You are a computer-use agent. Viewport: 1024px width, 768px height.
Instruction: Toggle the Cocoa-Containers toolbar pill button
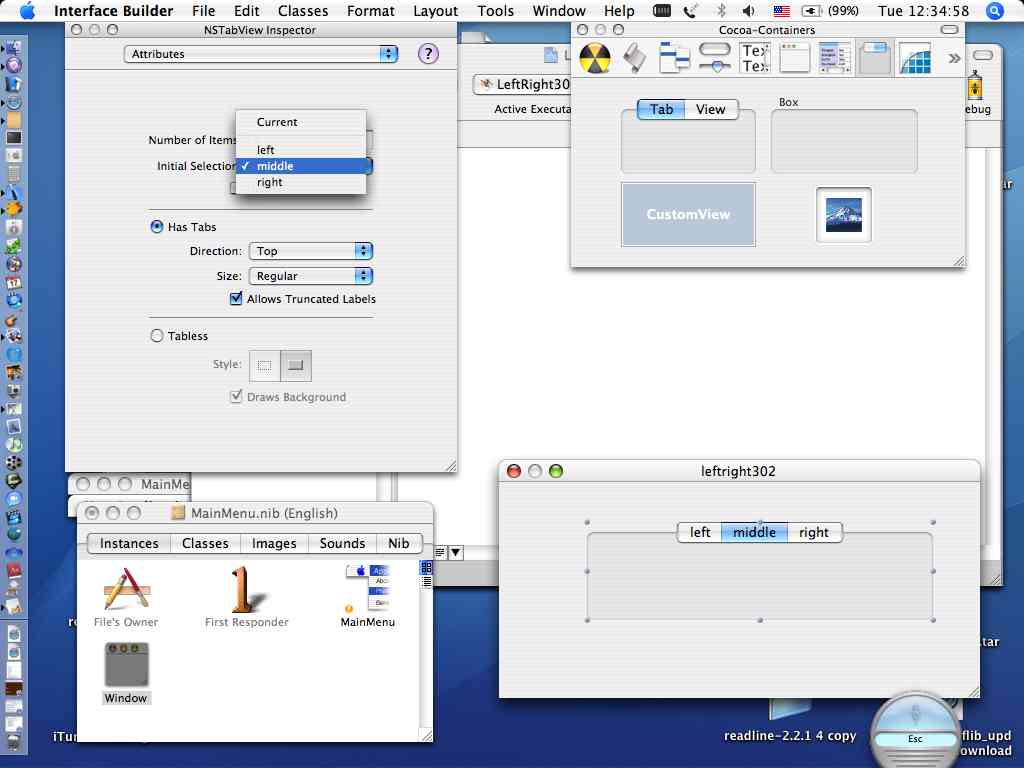tap(949, 29)
